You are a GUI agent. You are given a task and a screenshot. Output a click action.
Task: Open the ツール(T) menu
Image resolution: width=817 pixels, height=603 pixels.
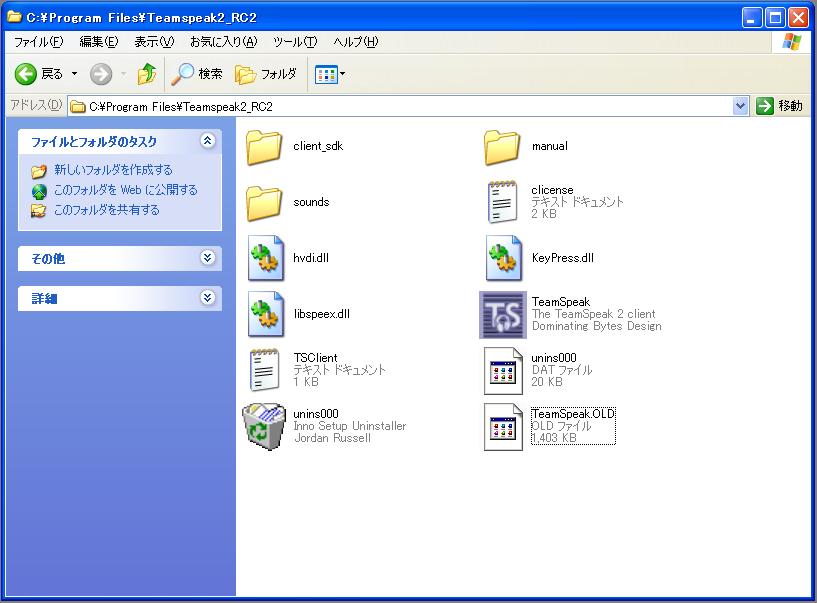[295, 42]
